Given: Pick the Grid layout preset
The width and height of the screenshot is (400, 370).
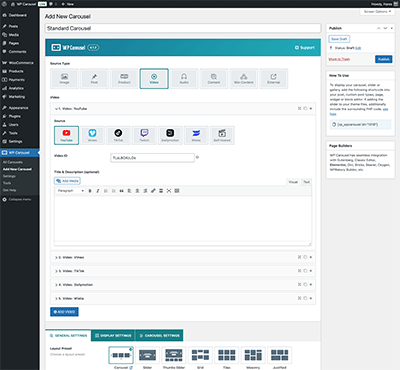Looking at the screenshot, I should point(200,355).
